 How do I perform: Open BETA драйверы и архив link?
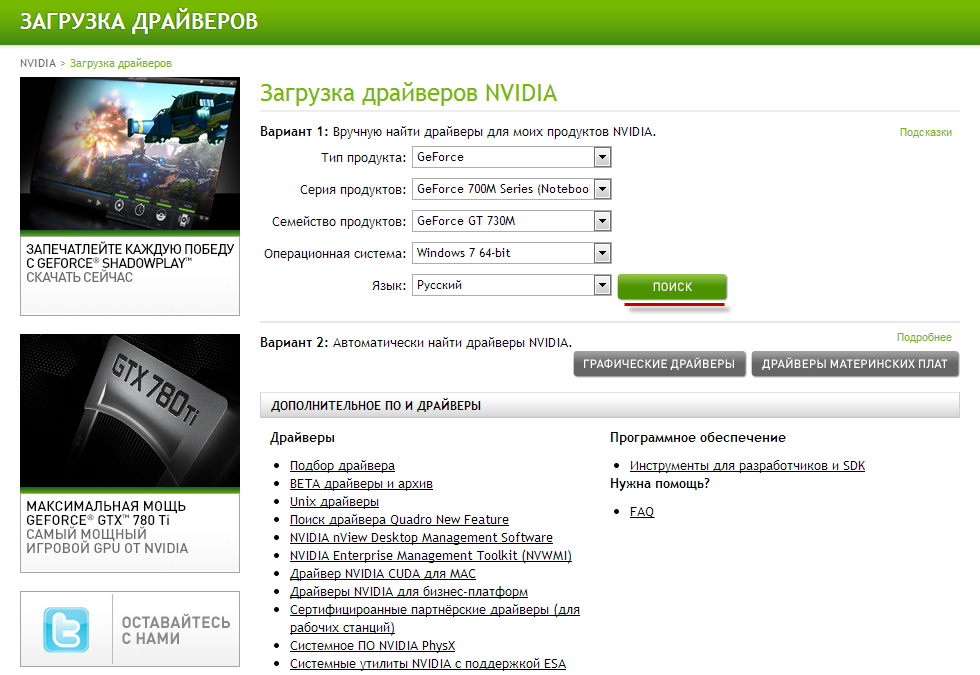[361, 484]
